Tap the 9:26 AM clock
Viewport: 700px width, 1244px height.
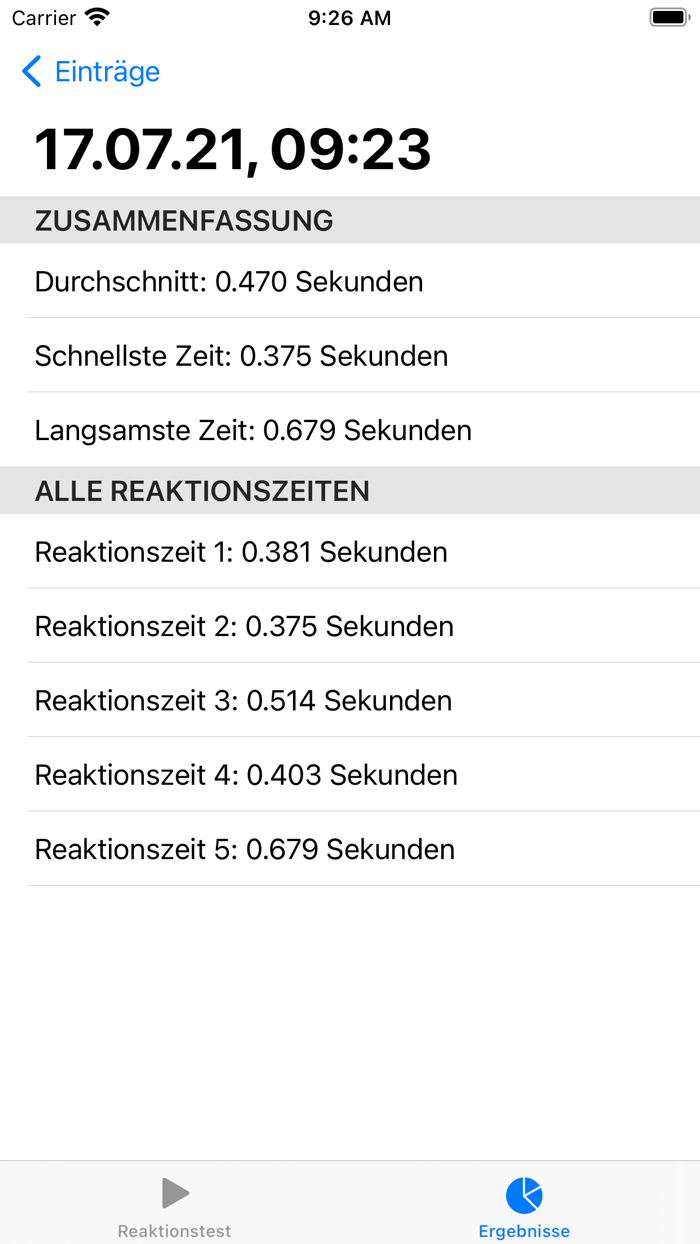349,18
